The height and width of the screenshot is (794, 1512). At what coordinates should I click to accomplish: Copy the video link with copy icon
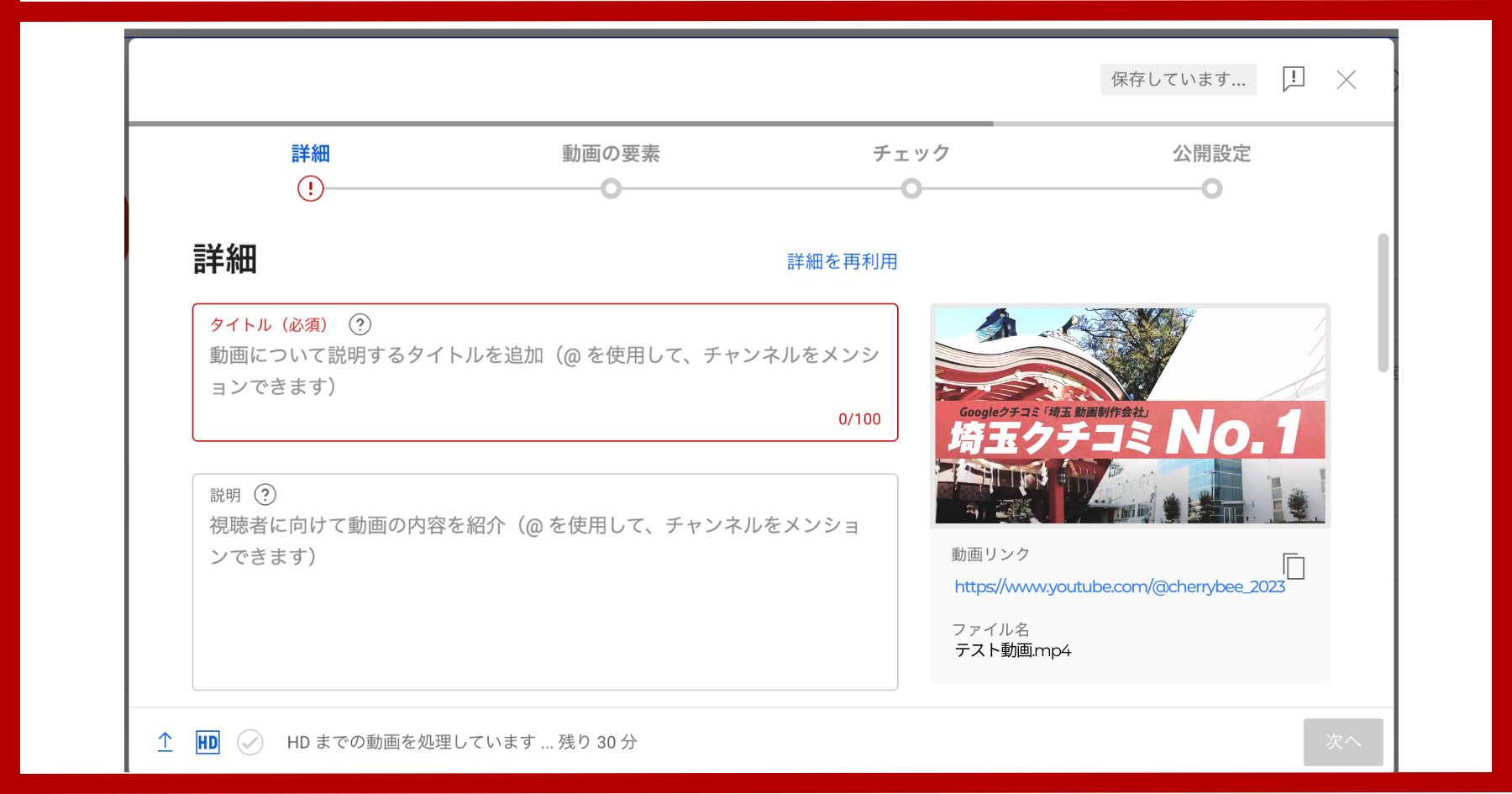coord(1294,566)
